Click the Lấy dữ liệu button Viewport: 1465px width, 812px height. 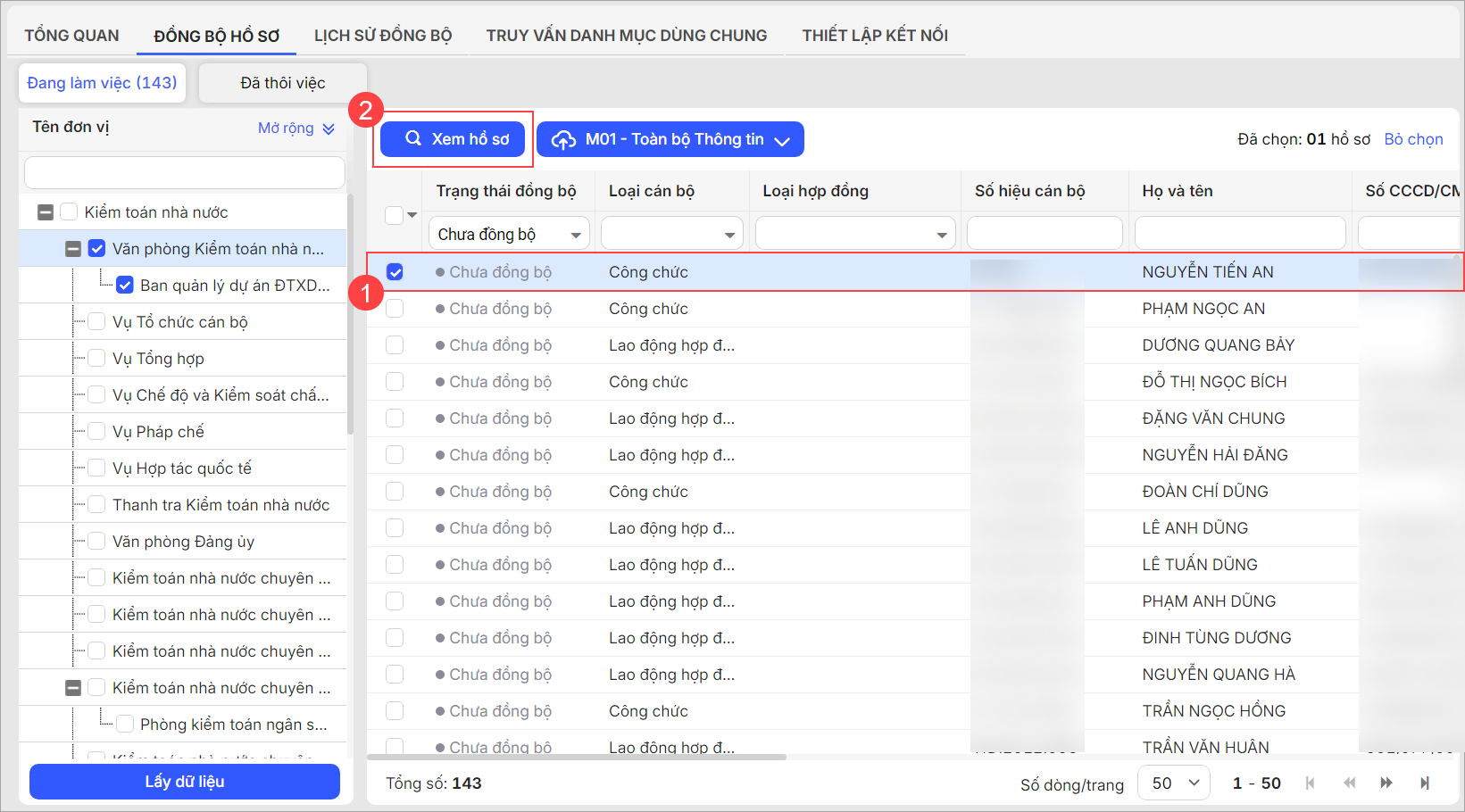(185, 782)
